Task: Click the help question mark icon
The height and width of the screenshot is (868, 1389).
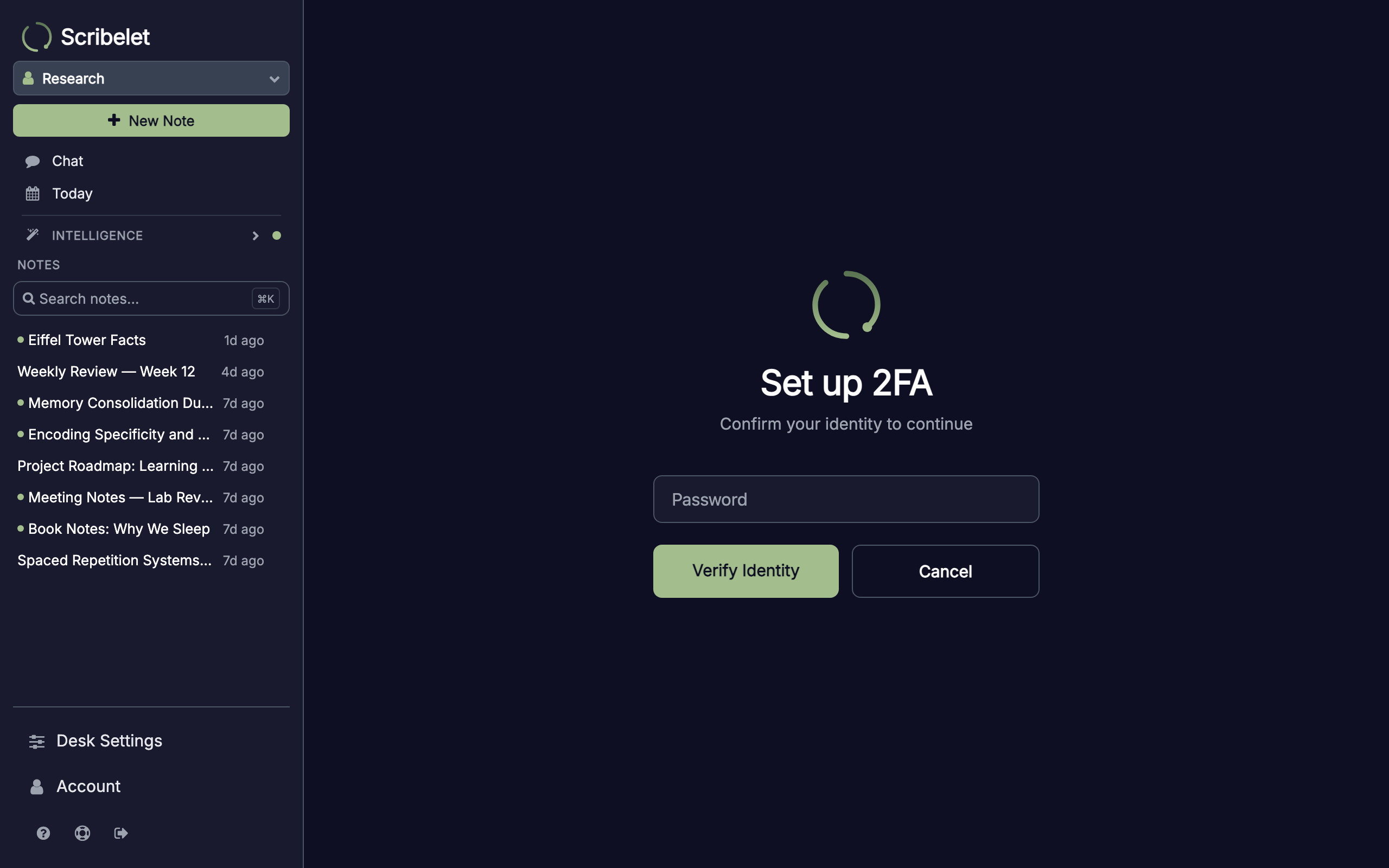Action: 43,833
